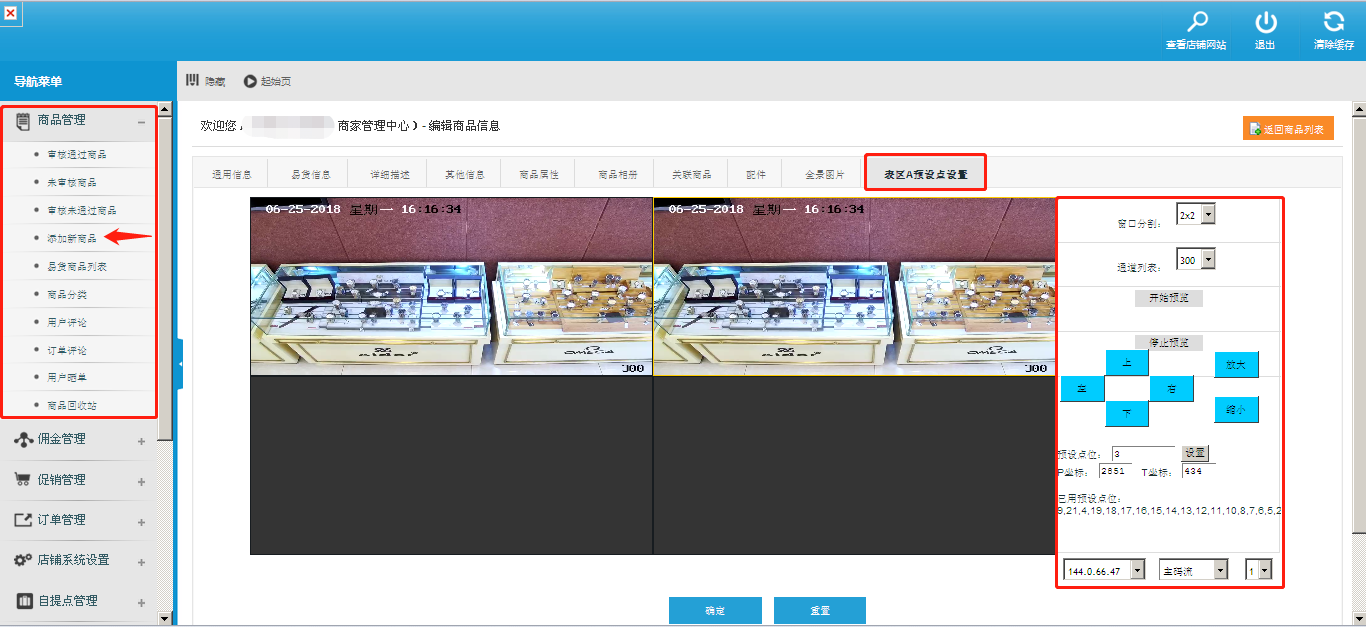This screenshot has width=1366, height=627.
Task: Switch to the 全景图片 tab
Action: click(824, 174)
